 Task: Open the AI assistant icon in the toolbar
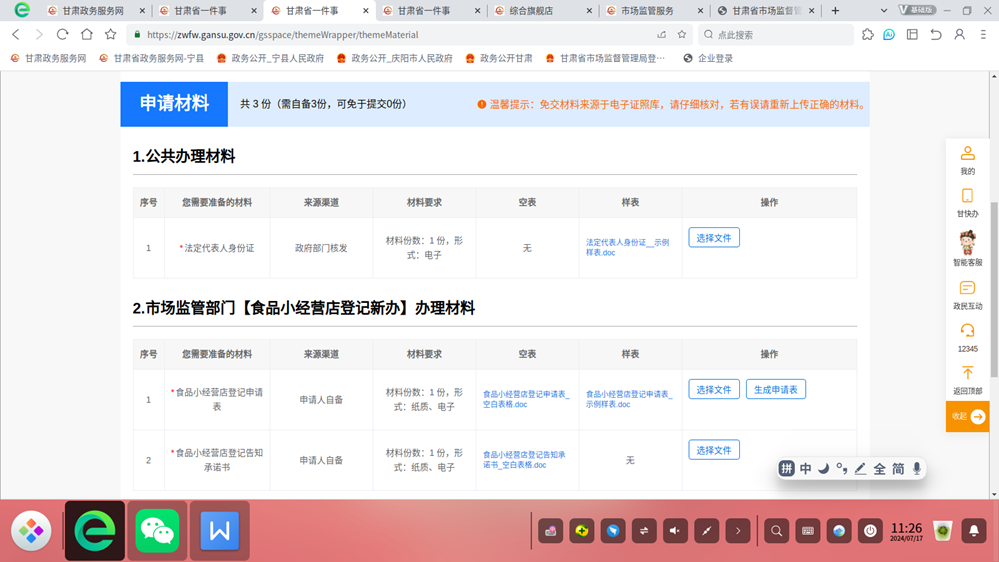point(889,34)
